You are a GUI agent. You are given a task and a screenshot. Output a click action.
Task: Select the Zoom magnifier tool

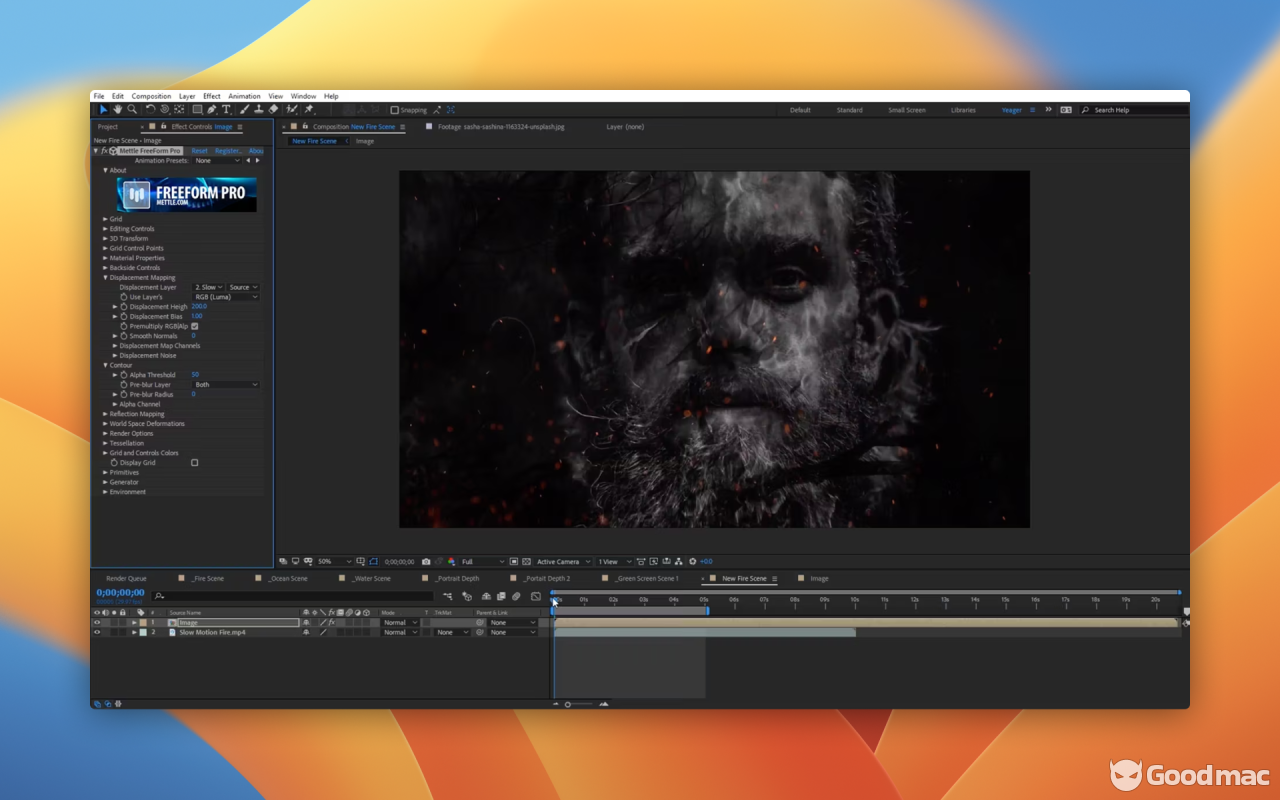click(132, 110)
